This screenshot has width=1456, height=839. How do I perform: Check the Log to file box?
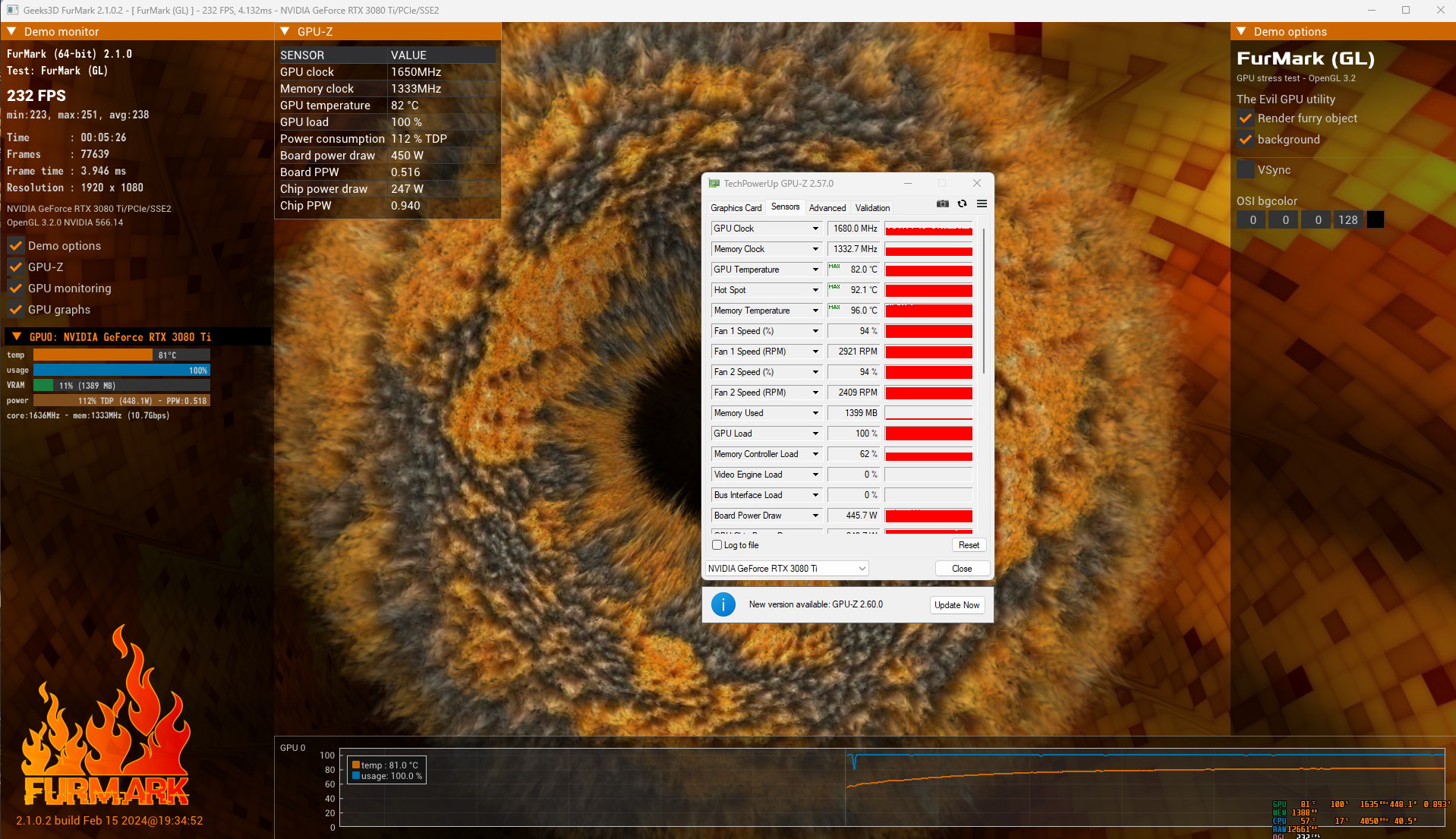[717, 545]
